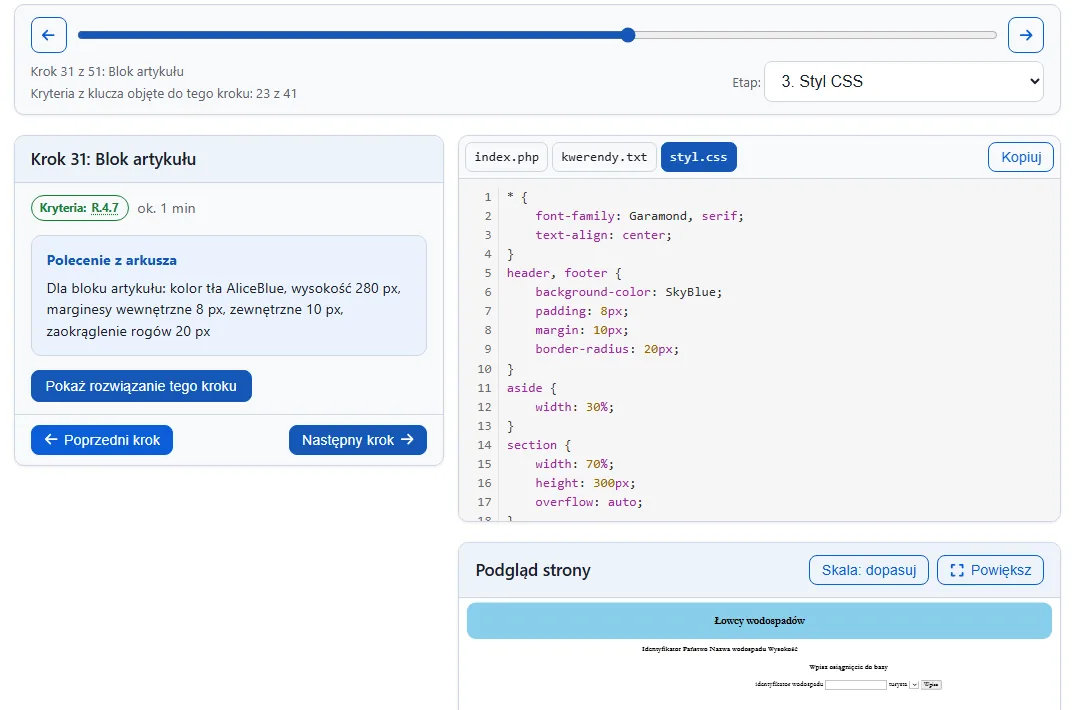The width and height of the screenshot is (1075, 710).
Task: Click the 'background-color: SkyBlue;' code line
Action: point(629,292)
